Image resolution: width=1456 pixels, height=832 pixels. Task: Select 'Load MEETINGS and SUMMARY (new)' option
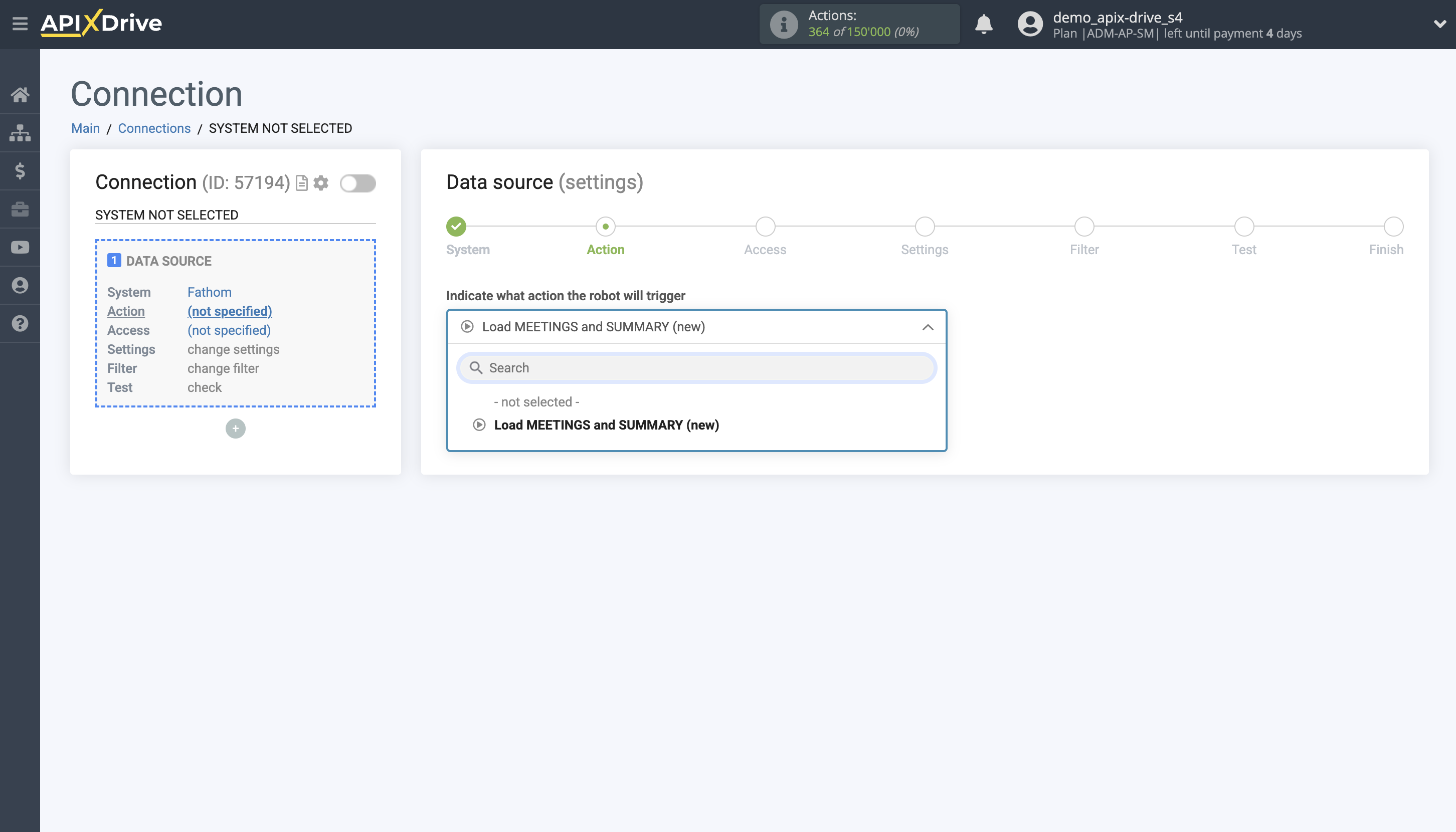607,425
